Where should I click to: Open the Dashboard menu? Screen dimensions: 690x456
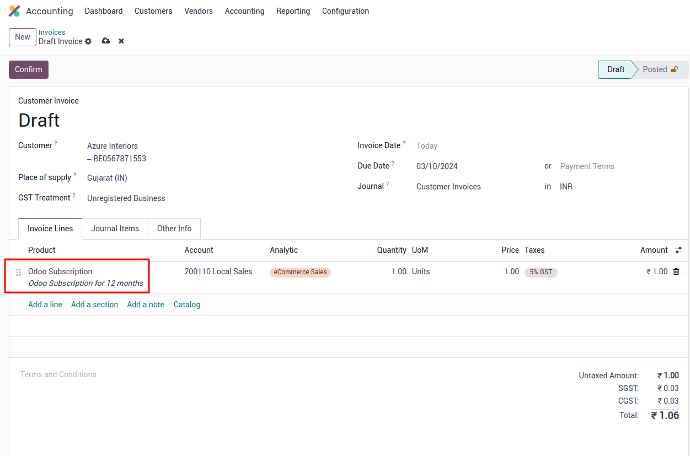point(103,11)
